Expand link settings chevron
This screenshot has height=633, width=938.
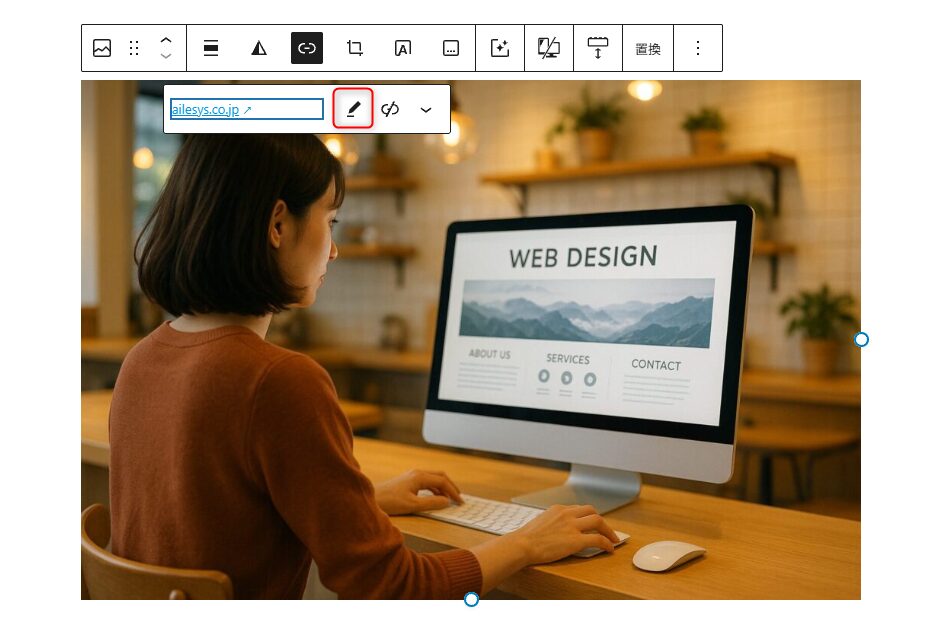pyautogui.click(x=426, y=109)
